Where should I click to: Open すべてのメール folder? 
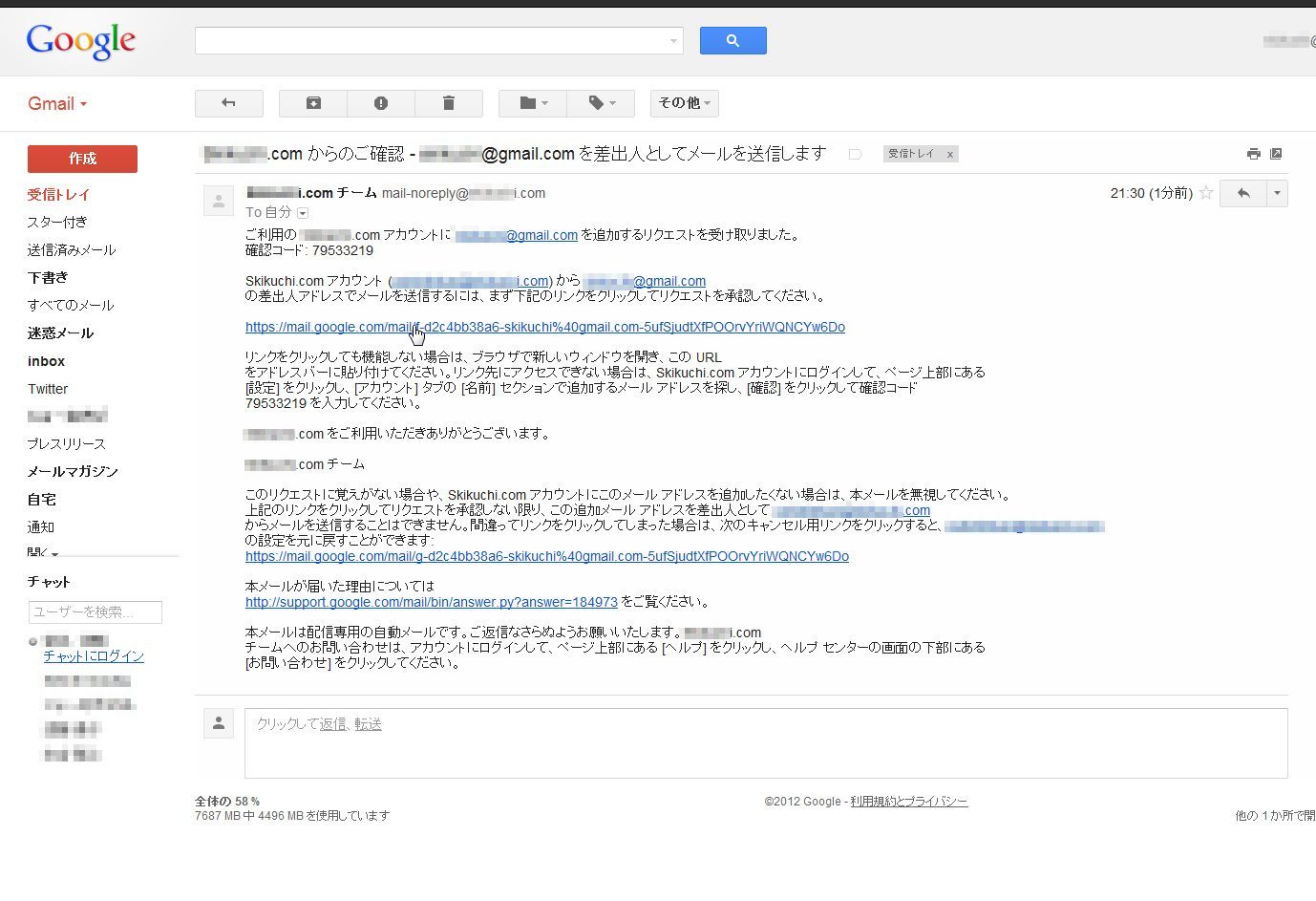pyautogui.click(x=71, y=305)
